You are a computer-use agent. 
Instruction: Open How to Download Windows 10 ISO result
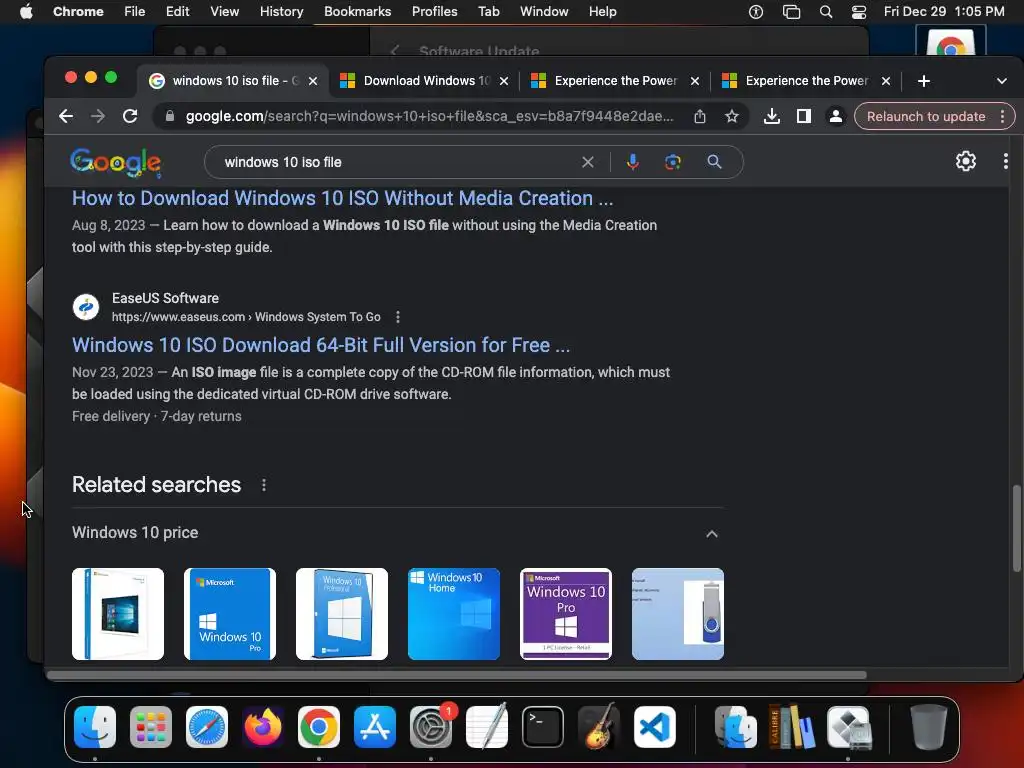[x=342, y=198]
